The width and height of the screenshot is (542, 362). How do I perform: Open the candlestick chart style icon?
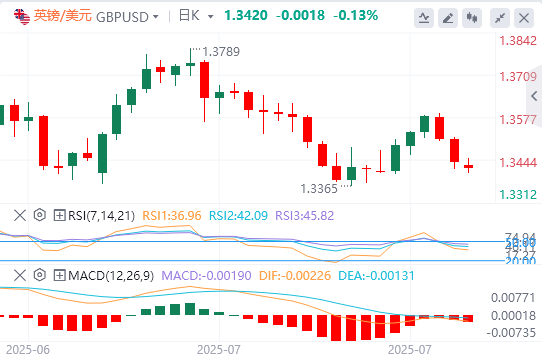pos(472,18)
